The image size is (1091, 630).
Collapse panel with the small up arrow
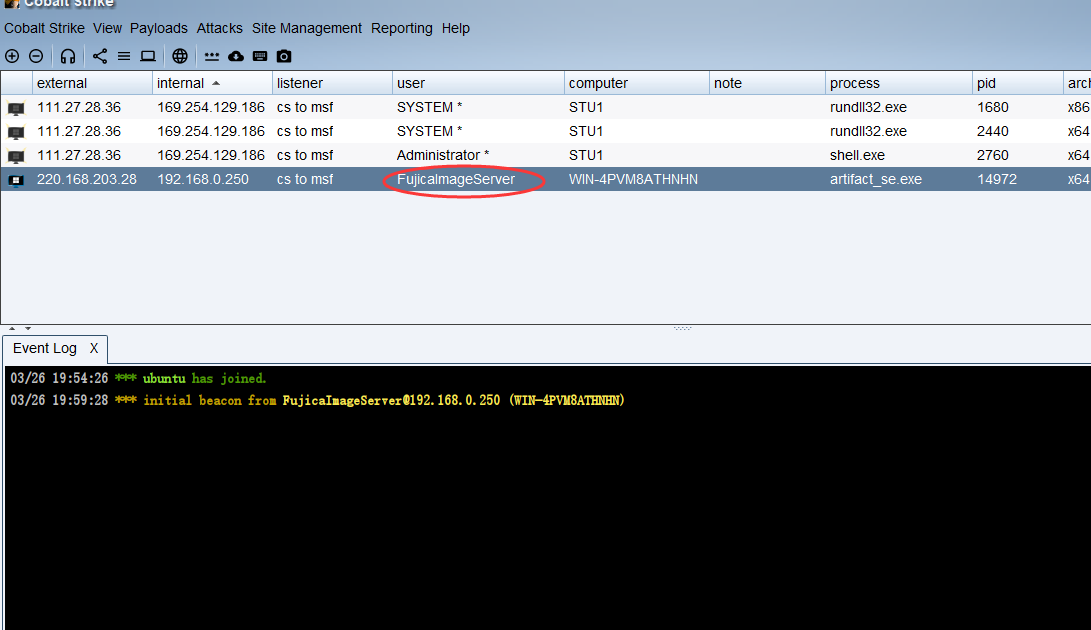pyautogui.click(x=12, y=328)
